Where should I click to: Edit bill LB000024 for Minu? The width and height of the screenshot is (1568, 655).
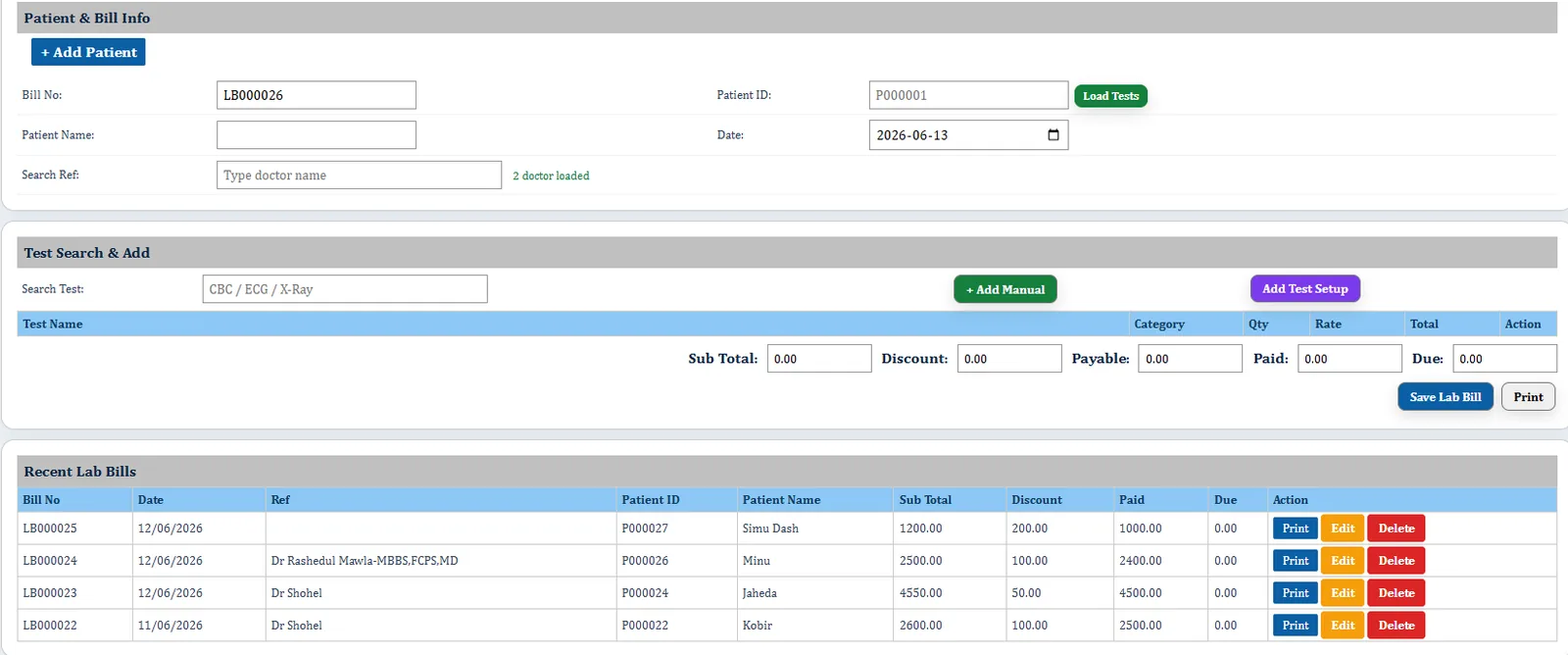coord(1343,561)
